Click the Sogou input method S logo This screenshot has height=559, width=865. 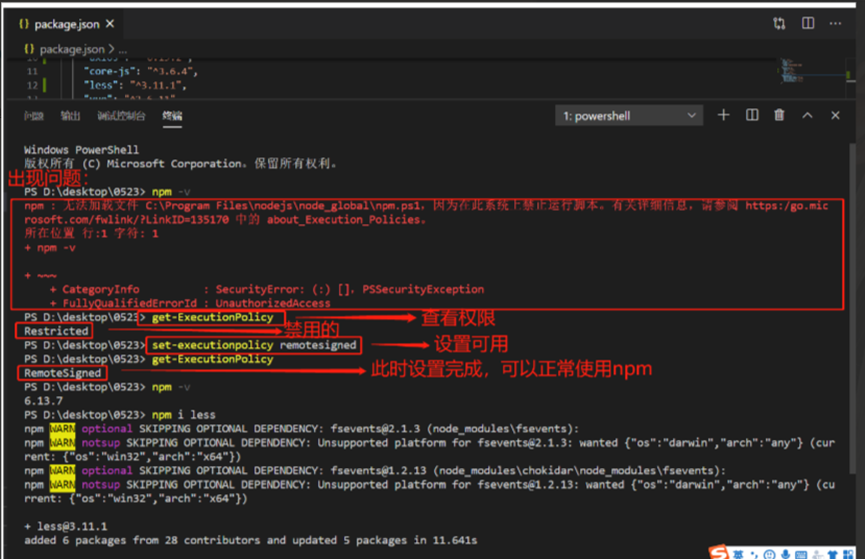click(719, 552)
